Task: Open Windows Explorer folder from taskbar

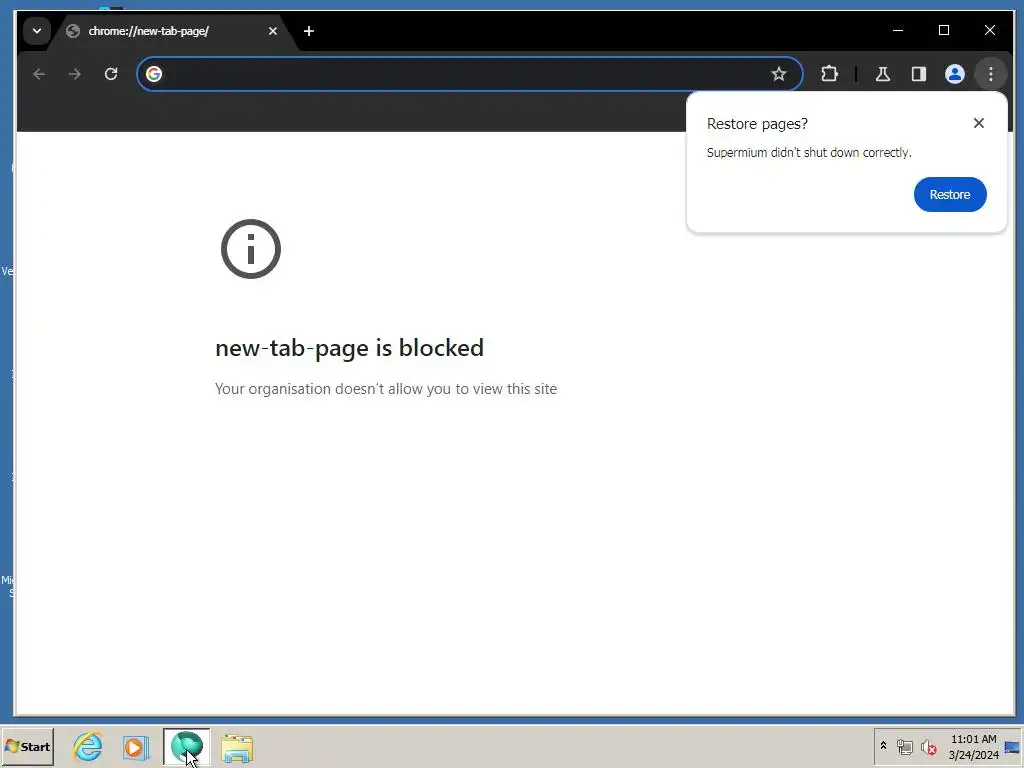Action: click(x=237, y=748)
